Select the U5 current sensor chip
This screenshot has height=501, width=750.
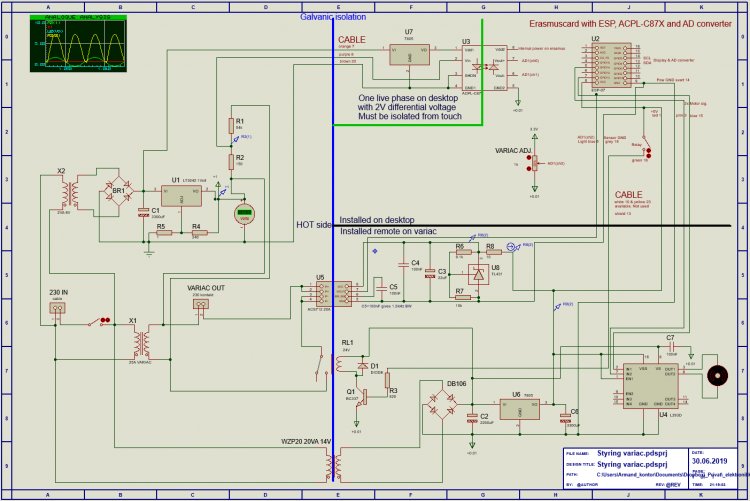click(333, 294)
